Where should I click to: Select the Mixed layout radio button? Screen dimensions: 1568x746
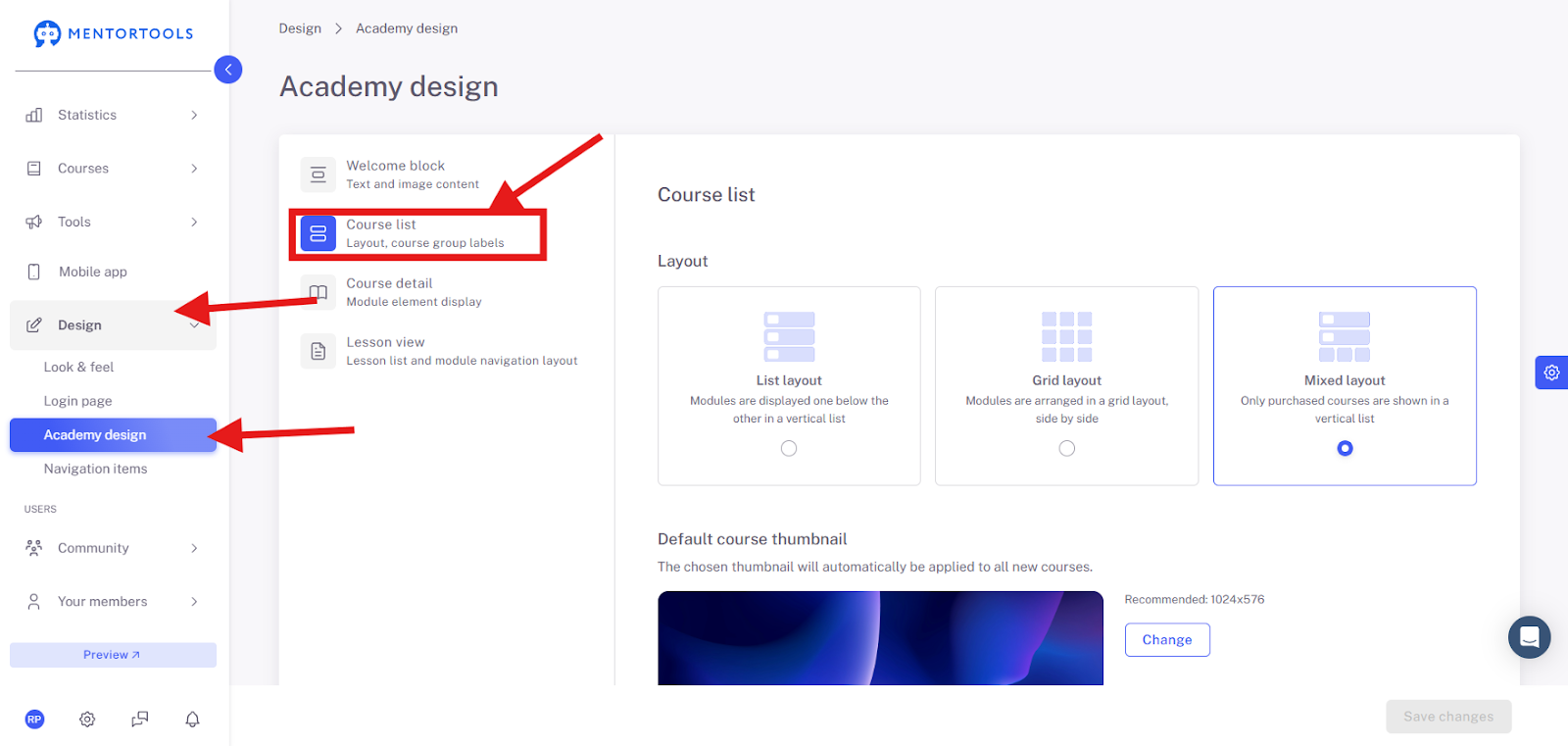[1345, 448]
